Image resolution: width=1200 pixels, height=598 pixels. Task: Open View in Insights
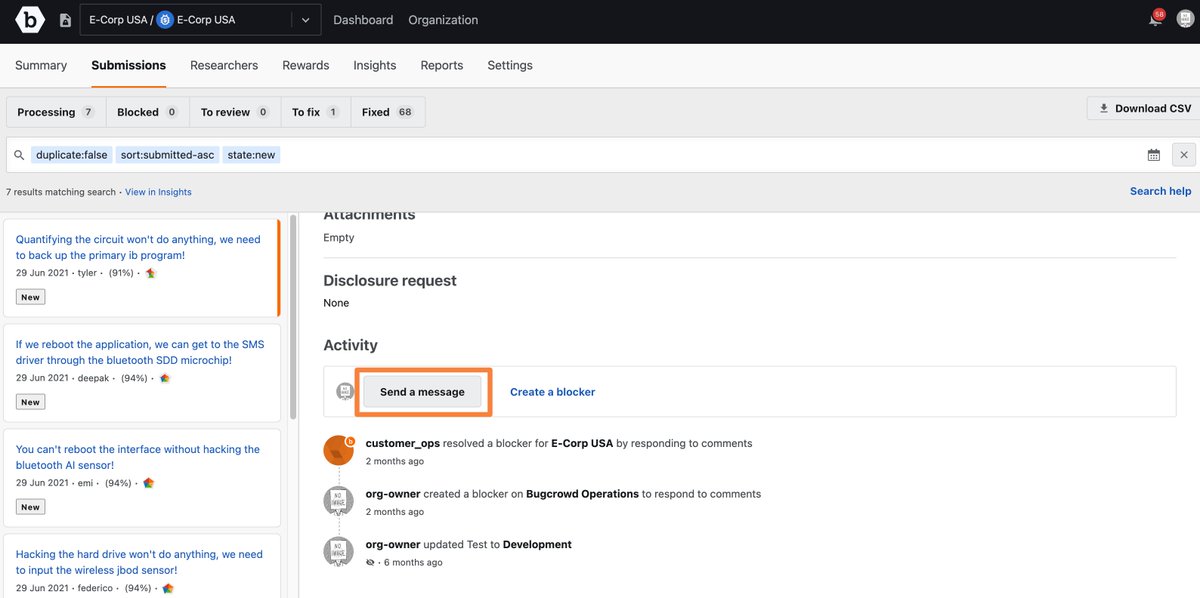(x=156, y=191)
